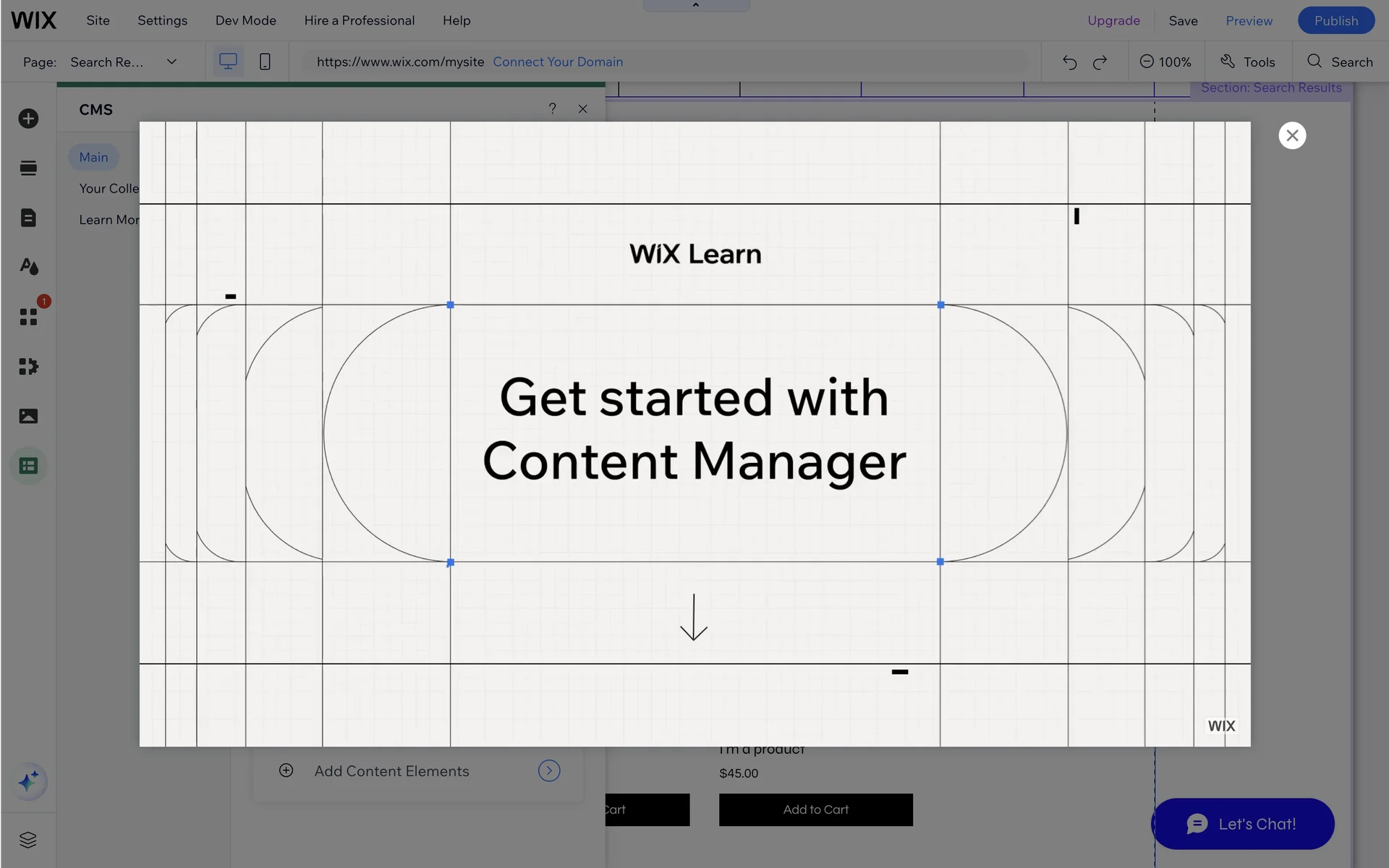Viewport: 1389px width, 868px height.
Task: Close the Wix Learn video overlay
Action: [1292, 135]
